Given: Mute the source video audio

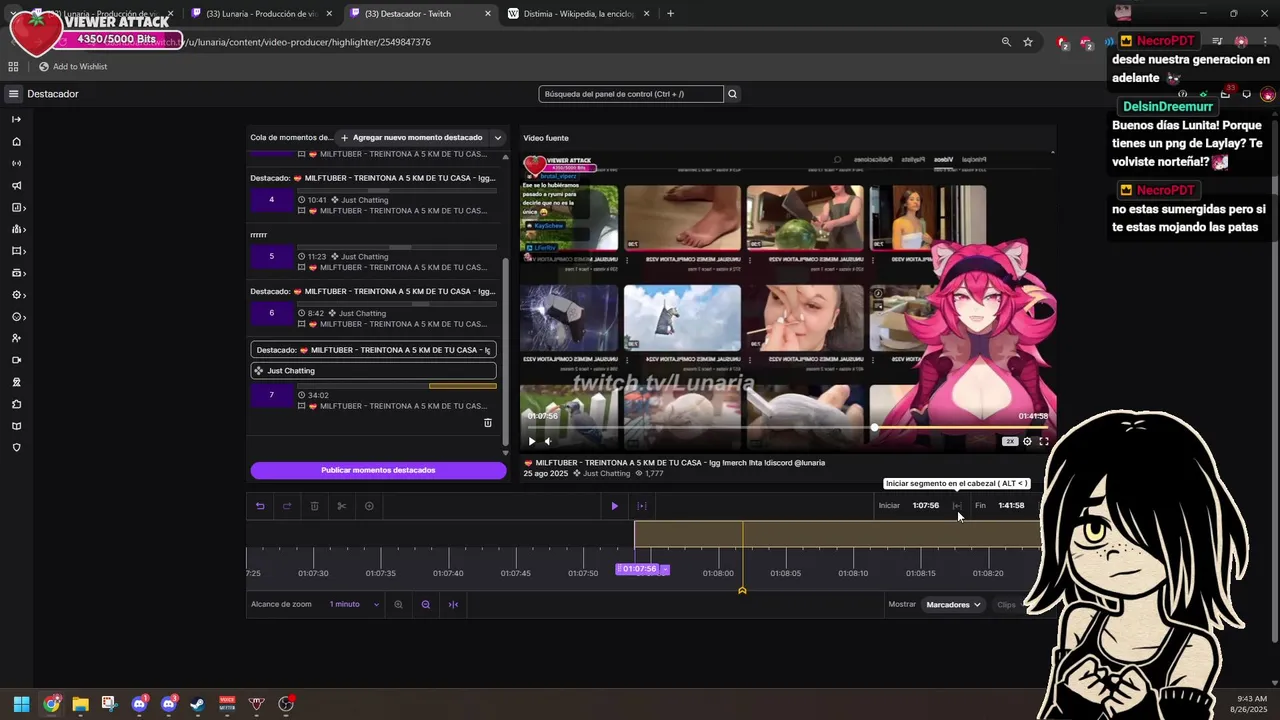Looking at the screenshot, I should coord(547,441).
